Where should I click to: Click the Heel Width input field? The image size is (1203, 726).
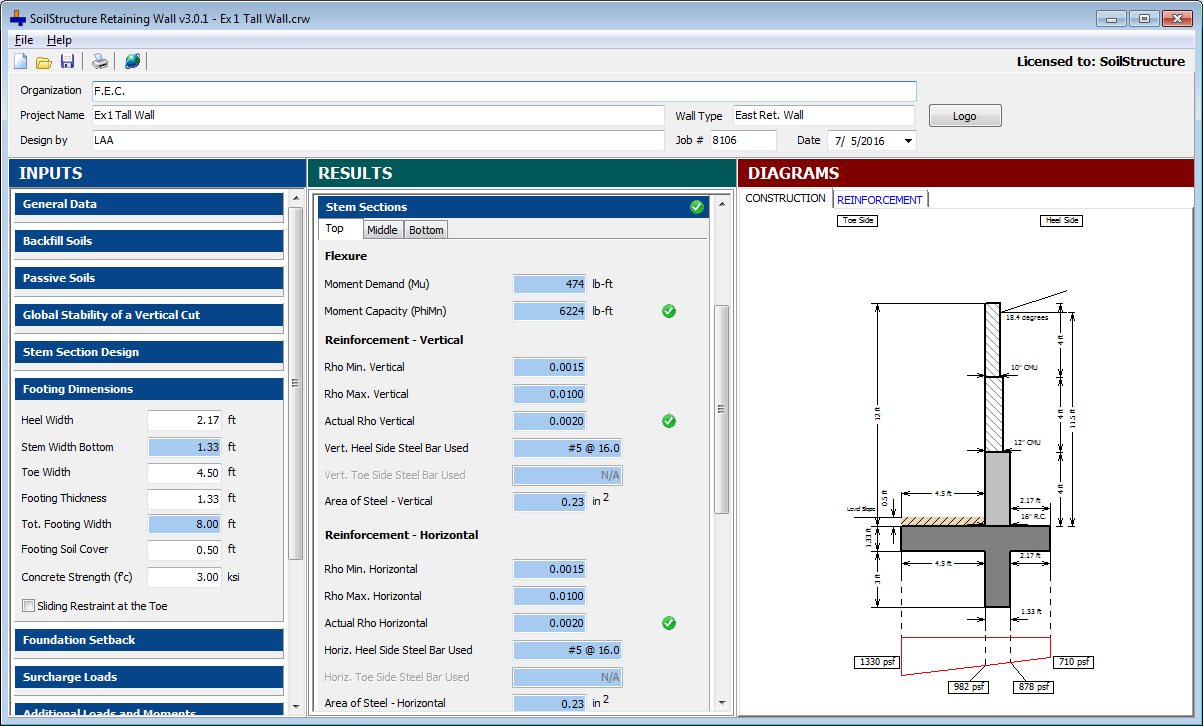point(185,420)
